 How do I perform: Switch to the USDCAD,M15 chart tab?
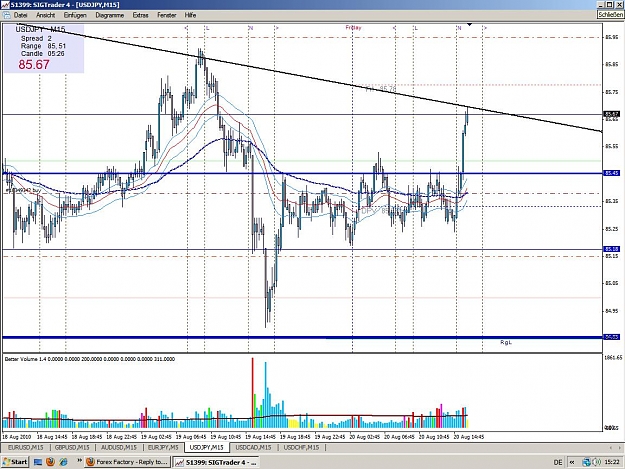pos(253,447)
